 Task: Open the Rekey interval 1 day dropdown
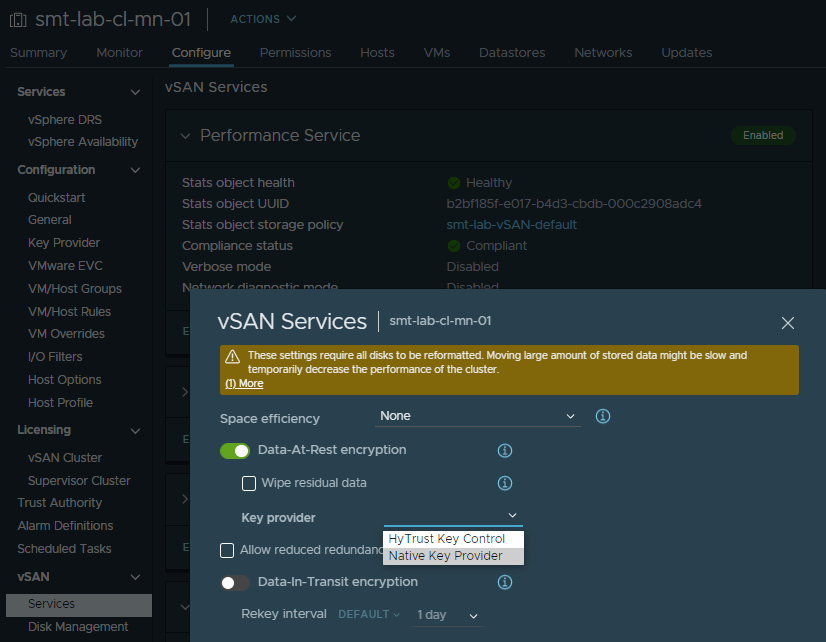pos(448,615)
